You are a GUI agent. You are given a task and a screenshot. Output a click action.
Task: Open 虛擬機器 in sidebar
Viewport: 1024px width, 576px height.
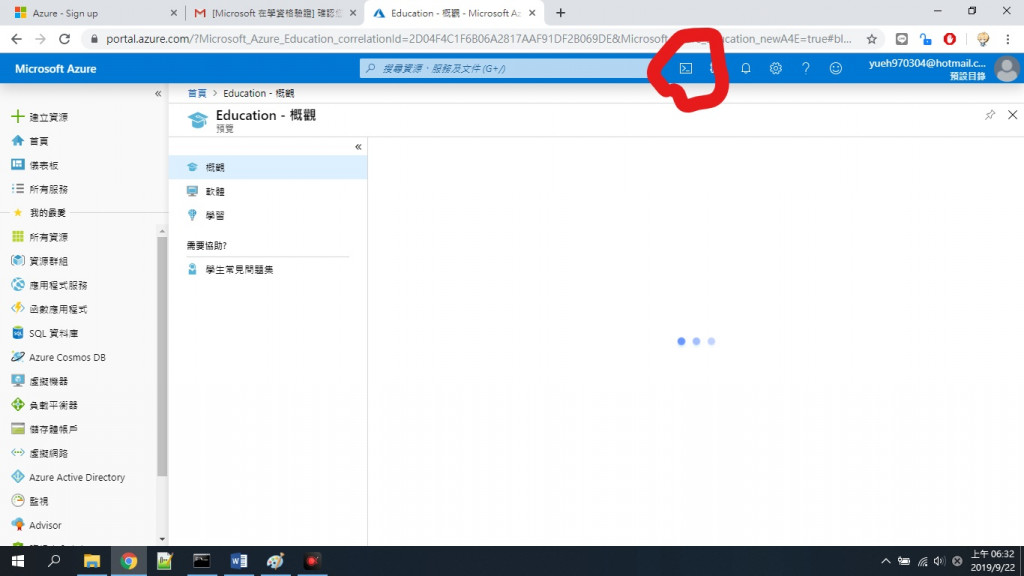(x=48, y=381)
